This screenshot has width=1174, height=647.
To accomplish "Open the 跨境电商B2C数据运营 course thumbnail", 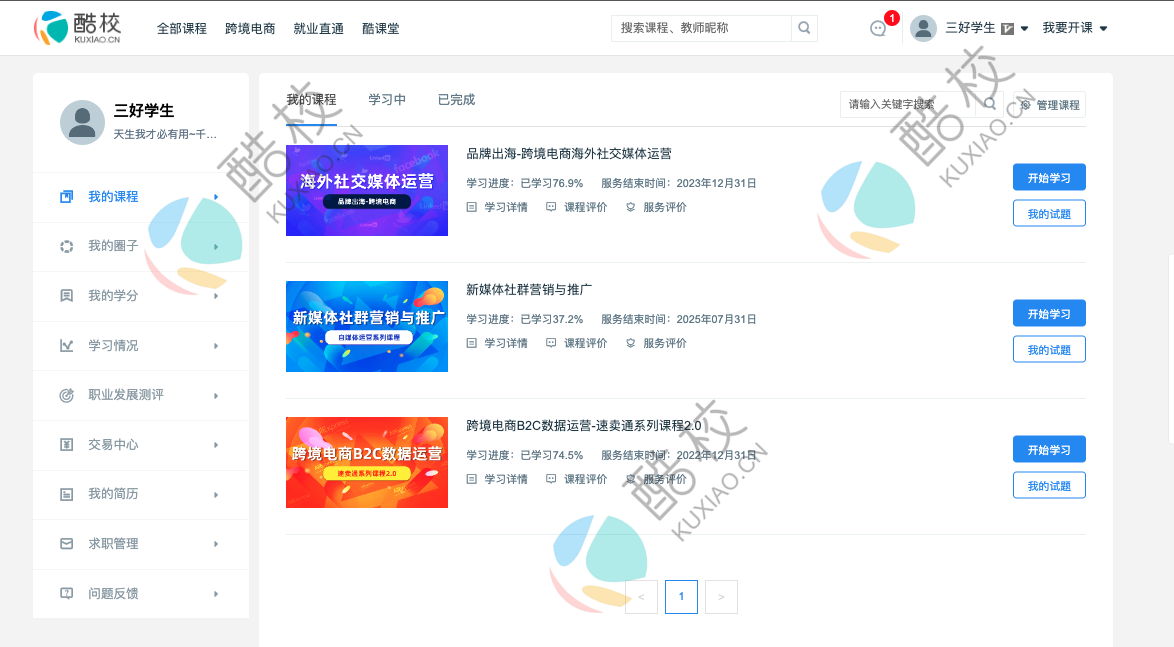I will point(367,463).
